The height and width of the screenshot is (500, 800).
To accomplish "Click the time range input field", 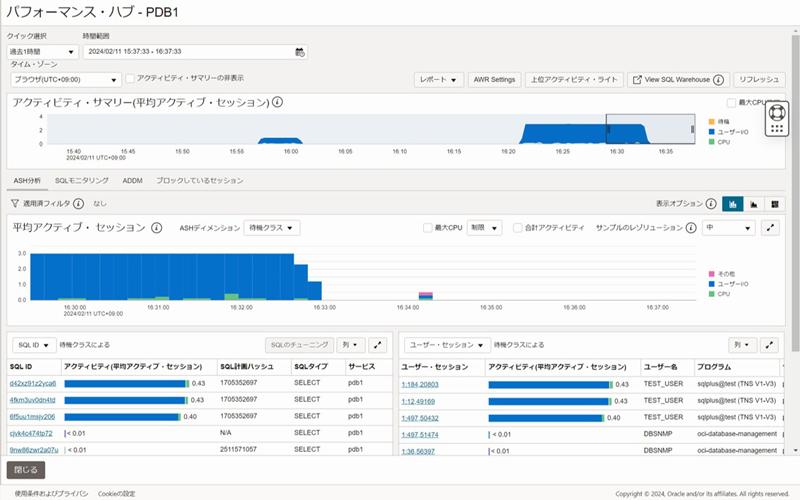I will point(195,52).
